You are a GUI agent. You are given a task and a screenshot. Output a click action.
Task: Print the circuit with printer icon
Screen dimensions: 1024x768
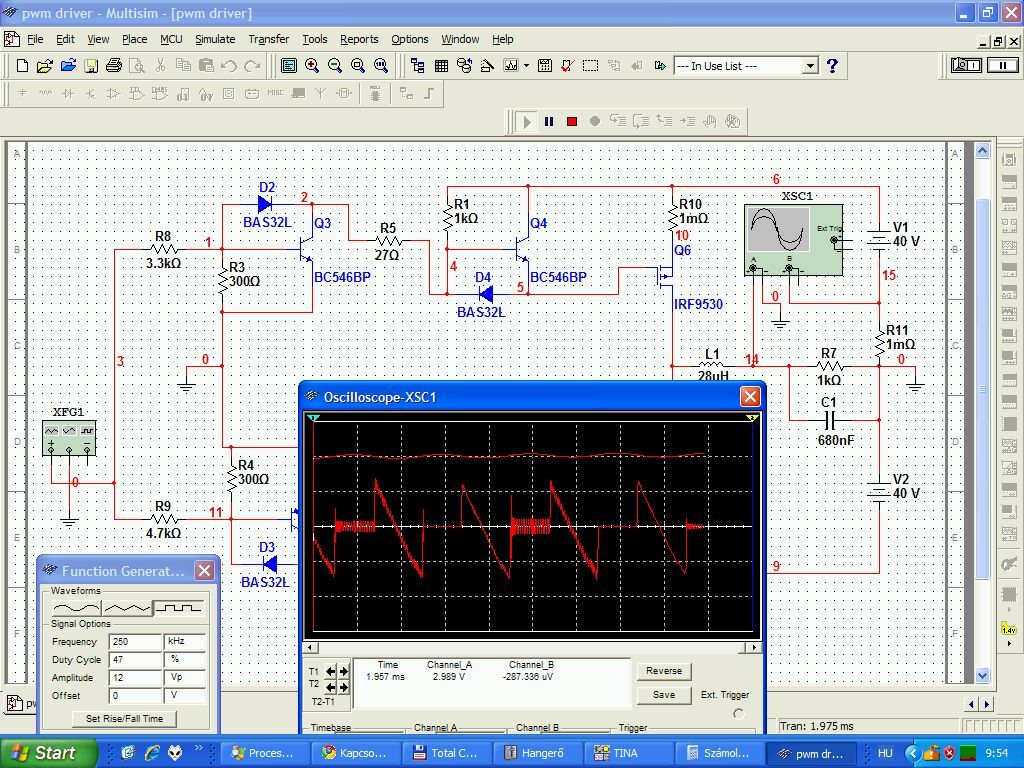click(x=114, y=66)
